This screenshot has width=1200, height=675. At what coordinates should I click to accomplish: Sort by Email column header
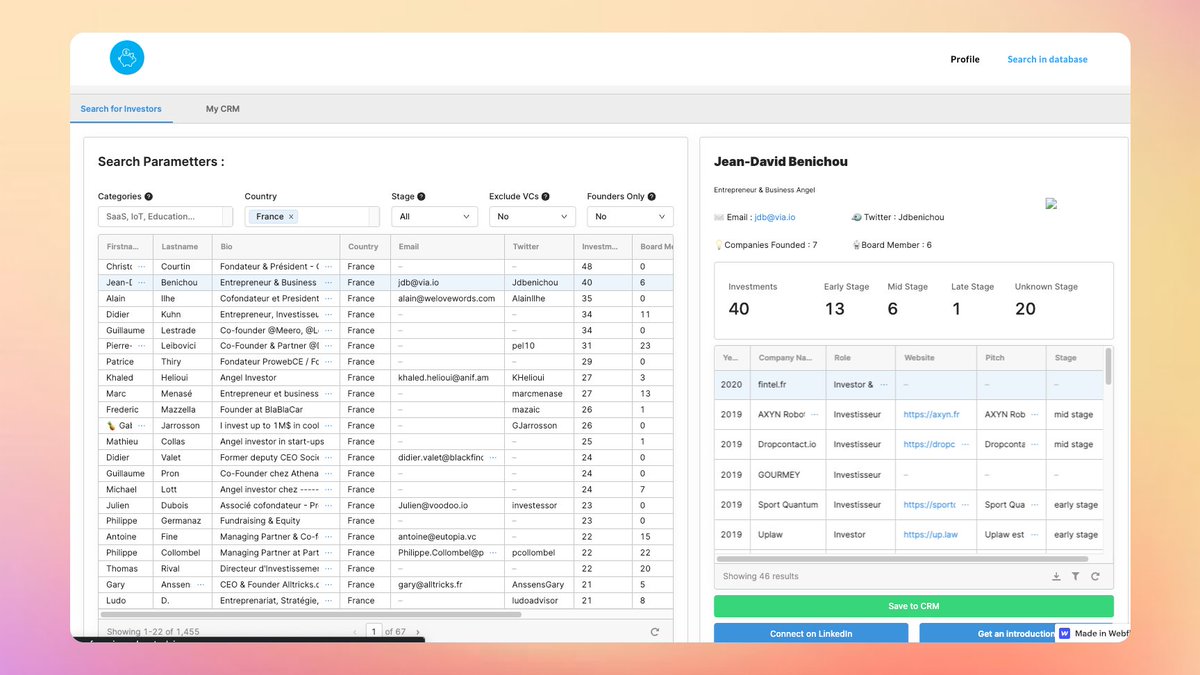click(447, 246)
